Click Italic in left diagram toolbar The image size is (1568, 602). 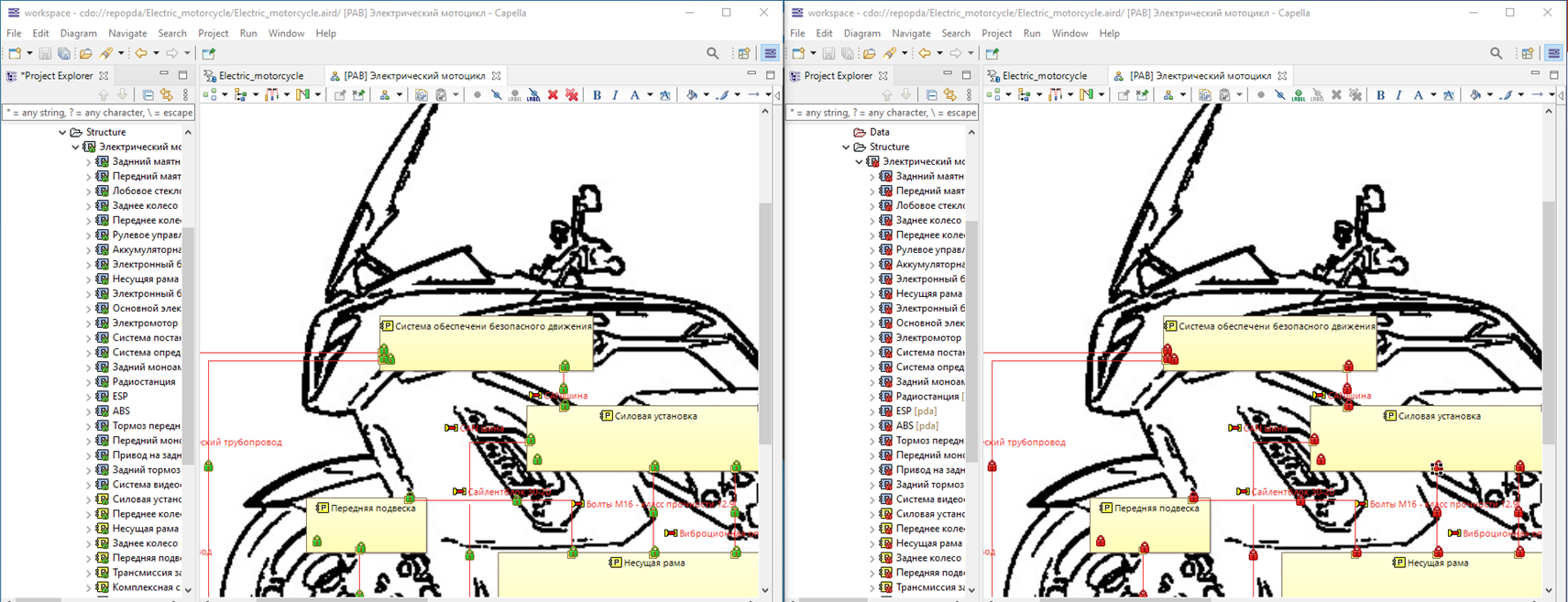[615, 95]
